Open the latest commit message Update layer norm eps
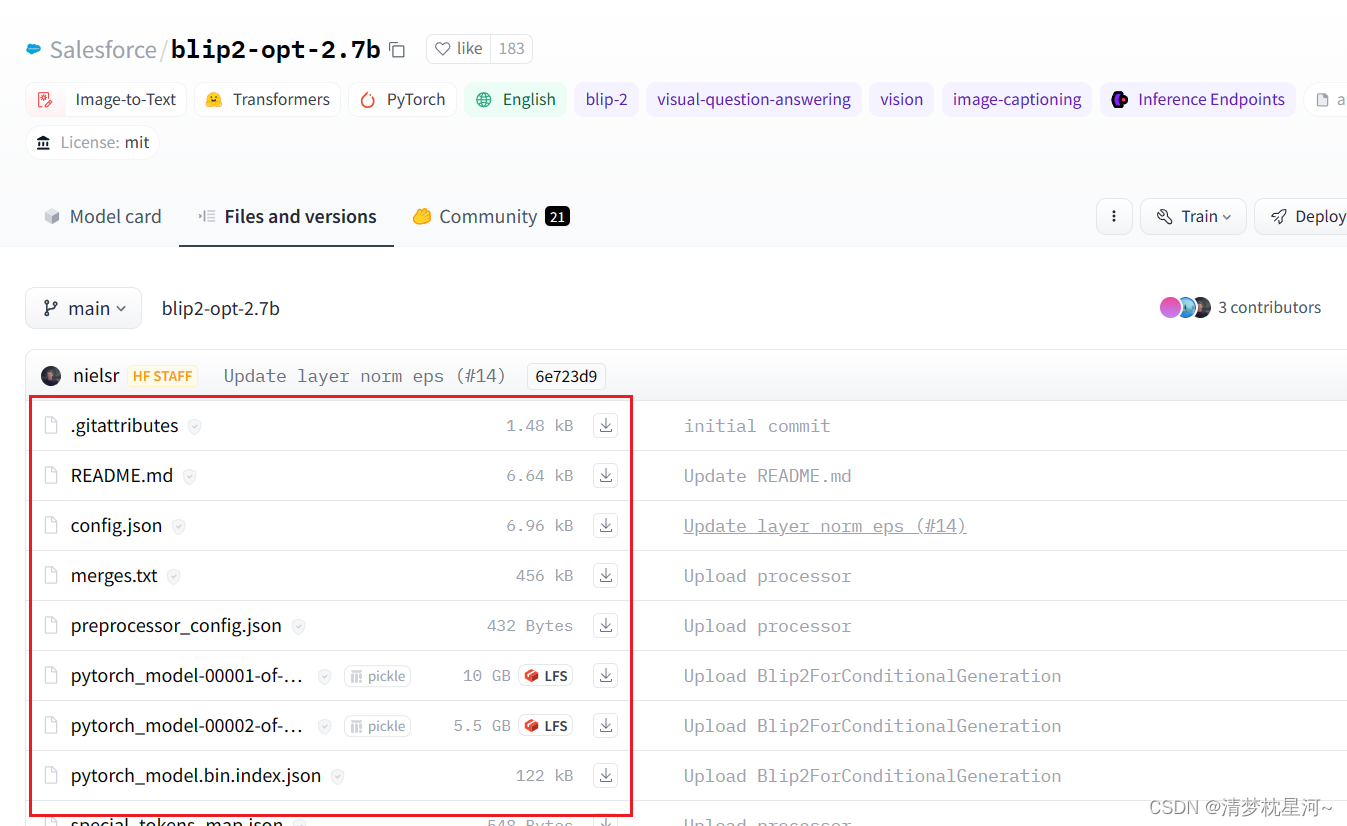 [365, 376]
